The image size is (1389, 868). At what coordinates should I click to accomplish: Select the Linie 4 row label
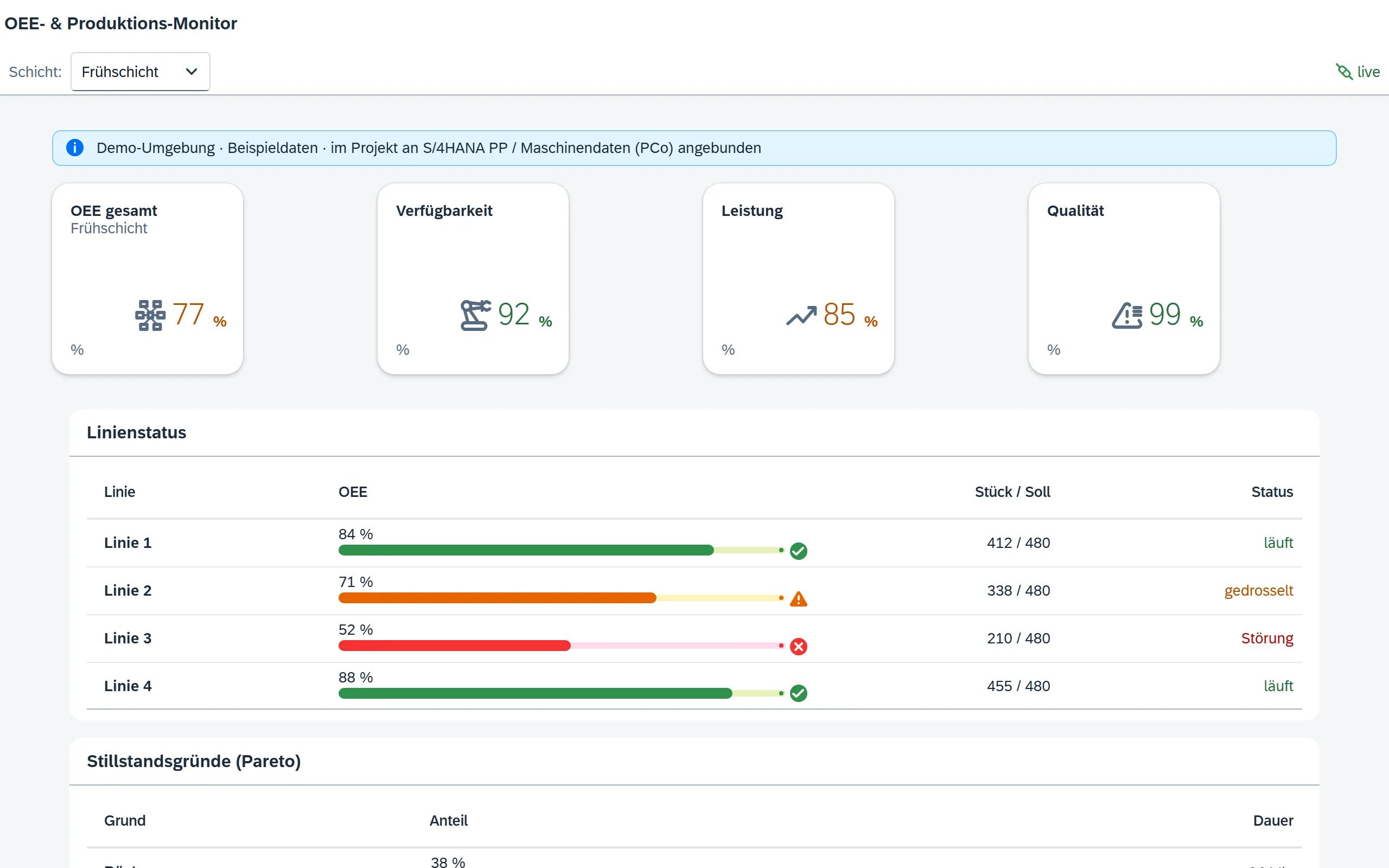tap(128, 685)
